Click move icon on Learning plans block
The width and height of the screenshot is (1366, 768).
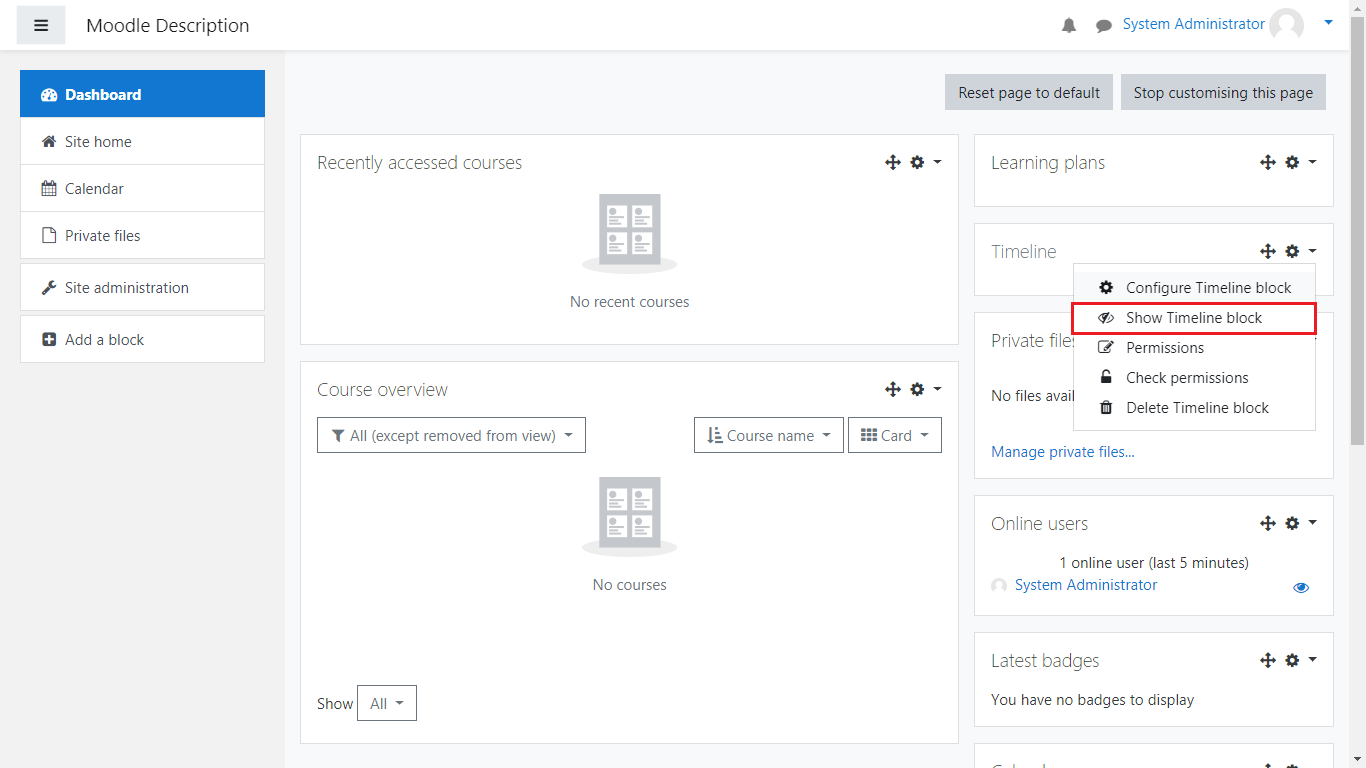coord(1268,162)
